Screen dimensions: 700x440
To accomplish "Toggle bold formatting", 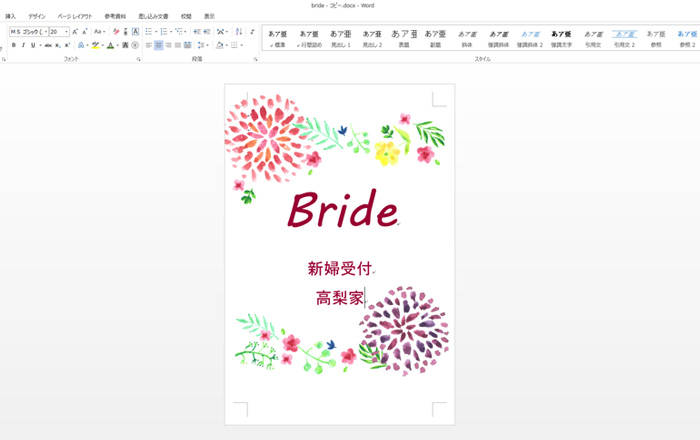I will pyautogui.click(x=13, y=45).
